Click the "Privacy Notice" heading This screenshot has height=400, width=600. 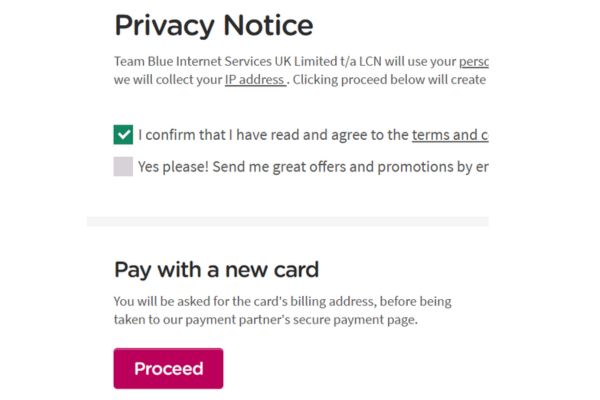tap(213, 25)
